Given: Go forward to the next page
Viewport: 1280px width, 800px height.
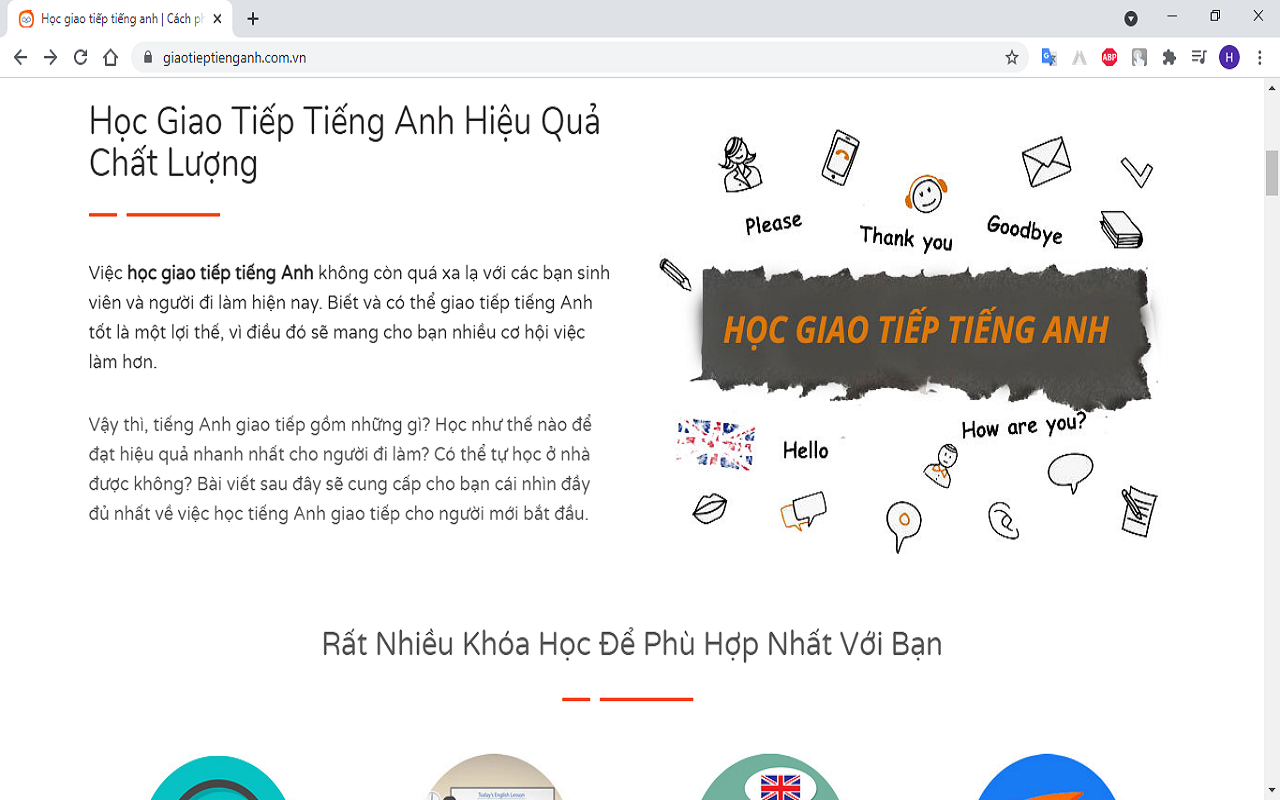Looking at the screenshot, I should point(50,58).
